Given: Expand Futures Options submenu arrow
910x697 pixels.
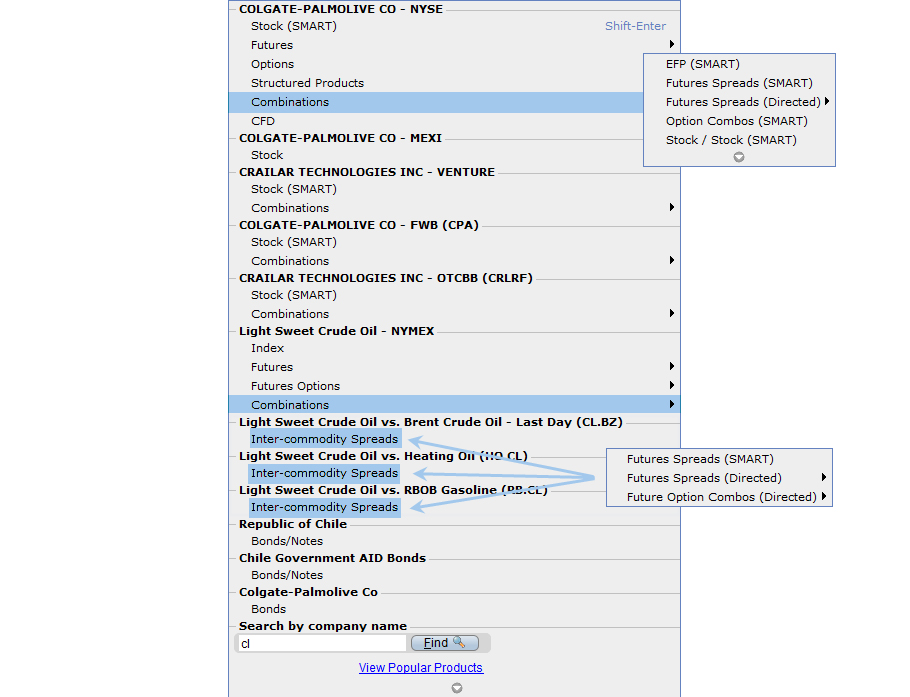Looking at the screenshot, I should [671, 385].
